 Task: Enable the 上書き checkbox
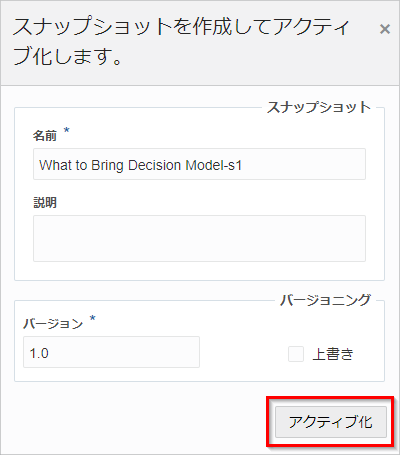pos(296,354)
